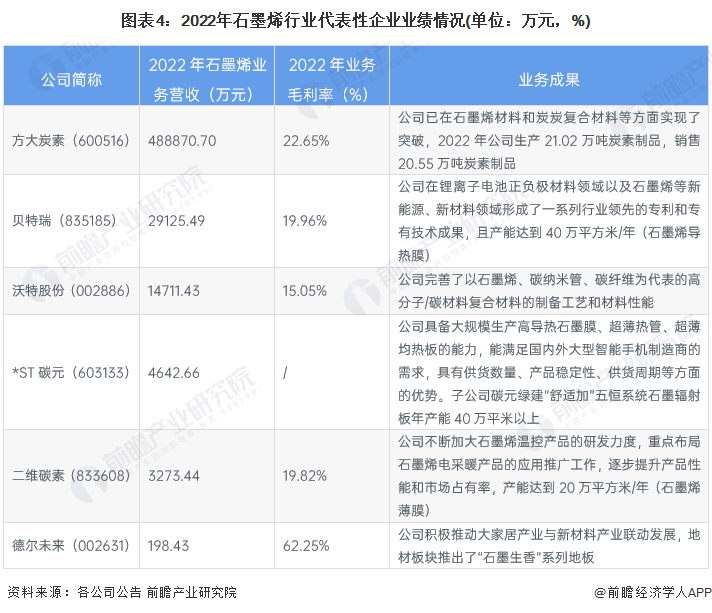Click revenue value 3273.44

coord(173,476)
